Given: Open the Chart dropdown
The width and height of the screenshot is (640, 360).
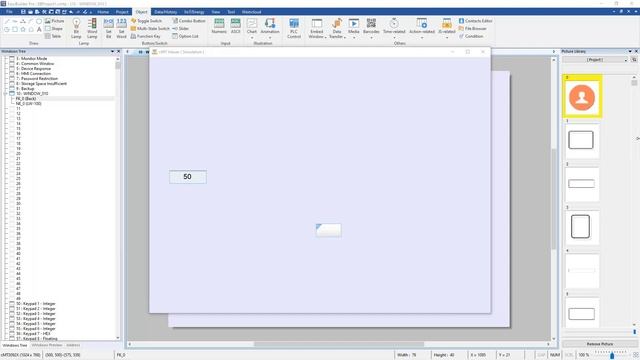Looking at the screenshot, I should (252, 28).
